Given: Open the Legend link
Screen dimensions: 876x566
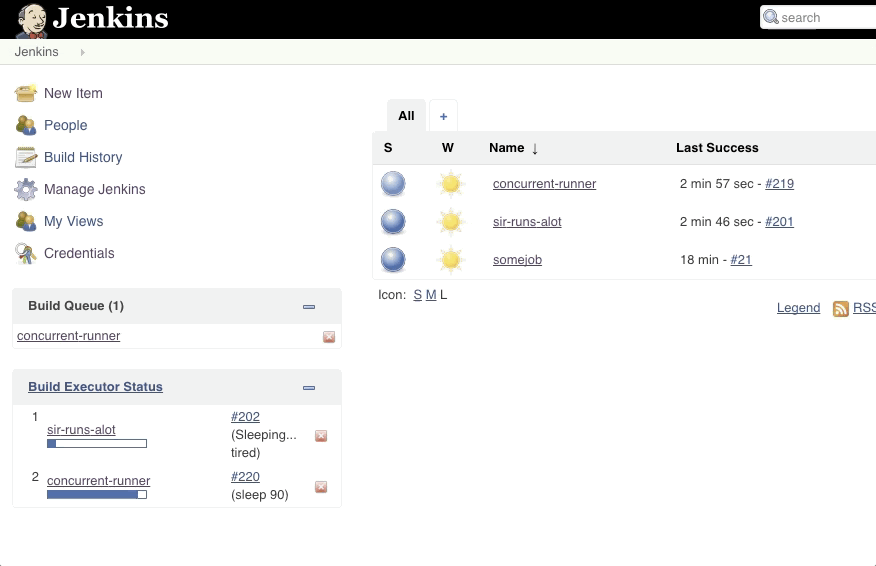Looking at the screenshot, I should coord(798,308).
